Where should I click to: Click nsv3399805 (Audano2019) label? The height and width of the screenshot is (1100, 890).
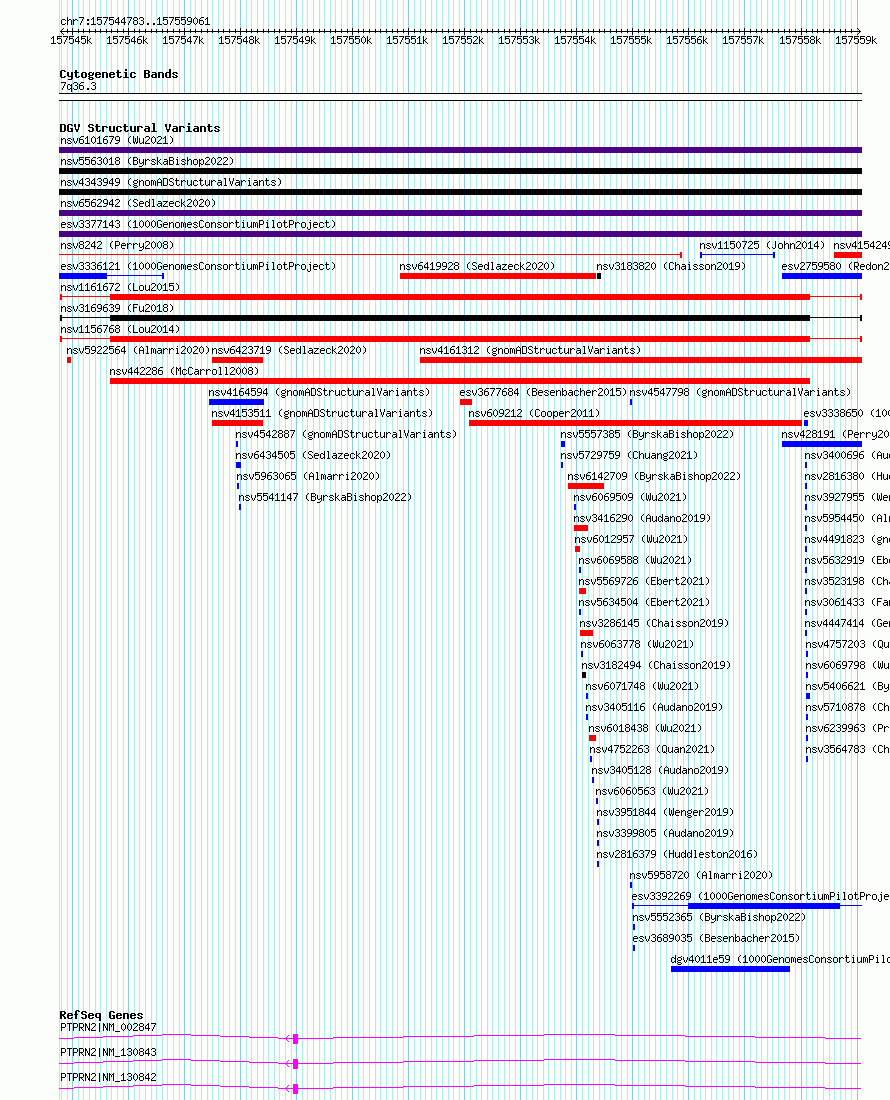[x=666, y=835]
